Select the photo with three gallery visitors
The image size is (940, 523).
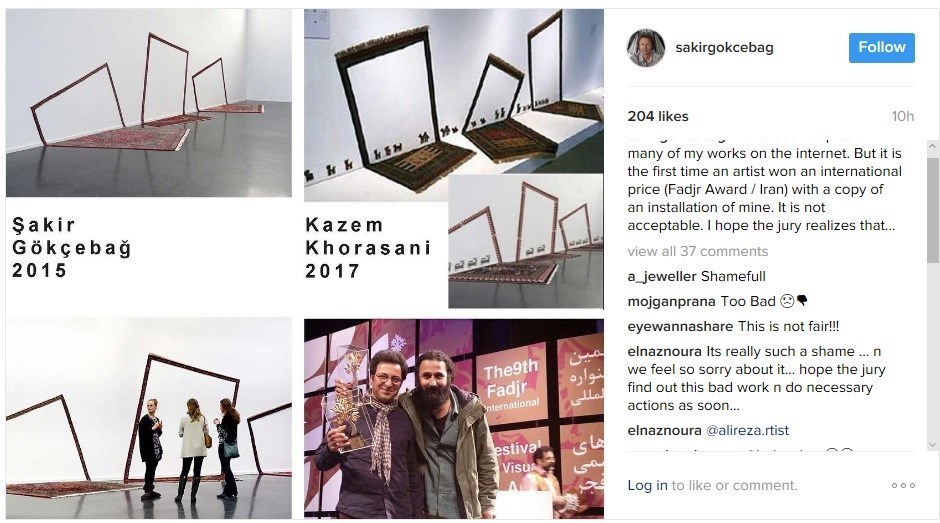click(149, 418)
